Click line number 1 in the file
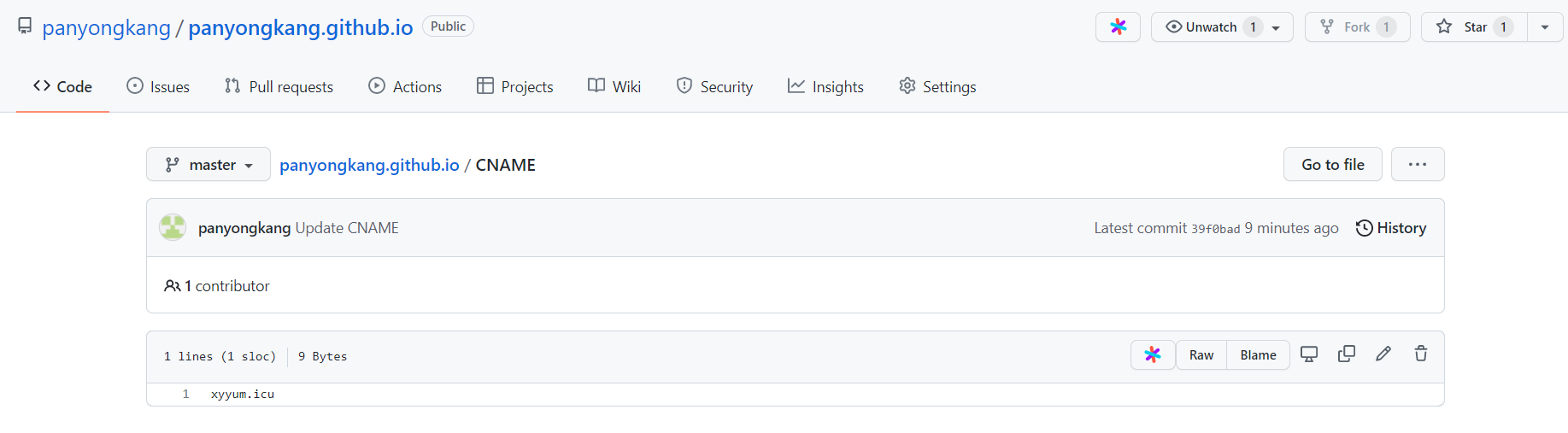 tap(185, 395)
